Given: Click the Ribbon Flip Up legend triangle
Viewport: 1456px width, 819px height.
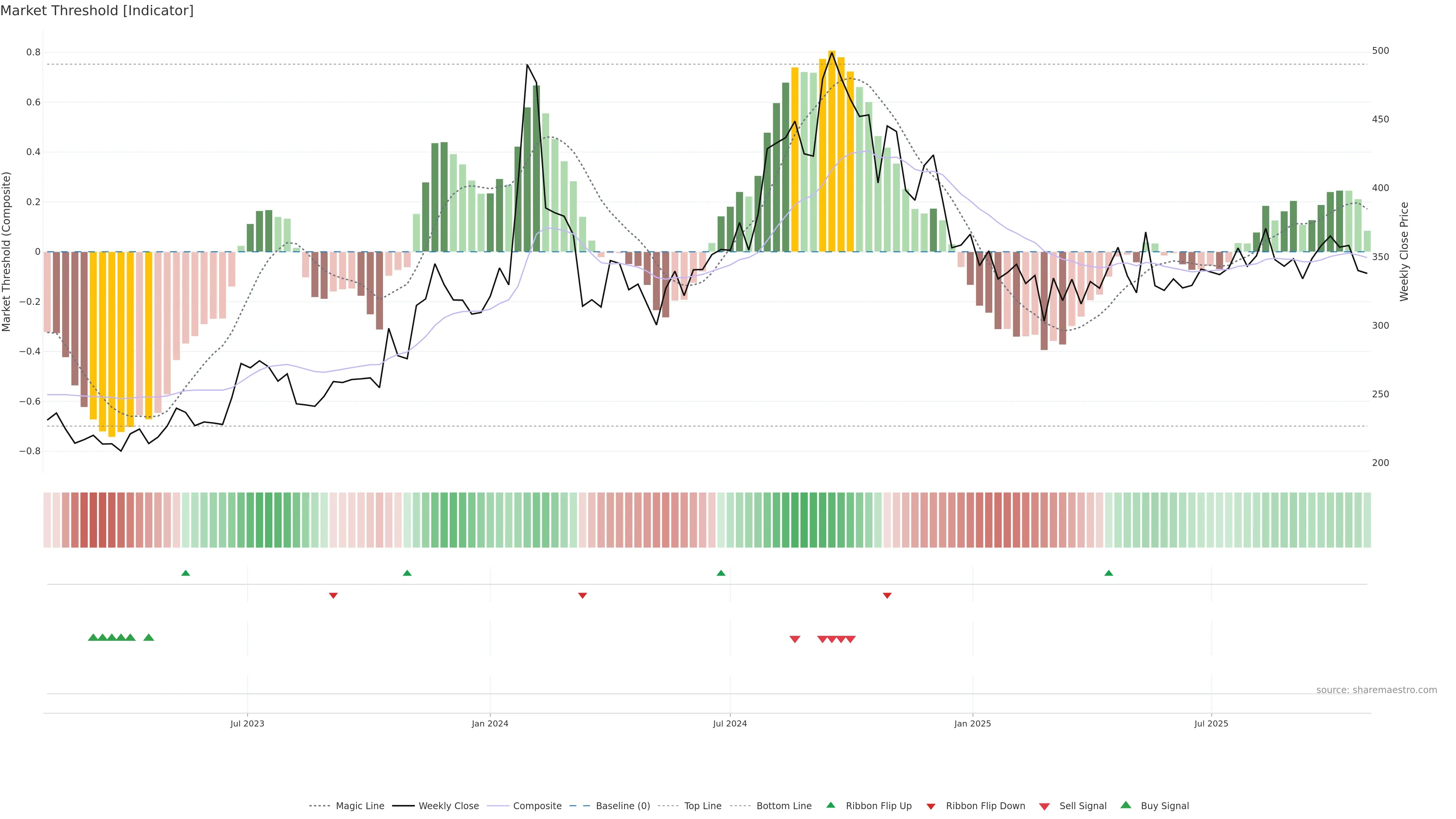Looking at the screenshot, I should click(830, 805).
